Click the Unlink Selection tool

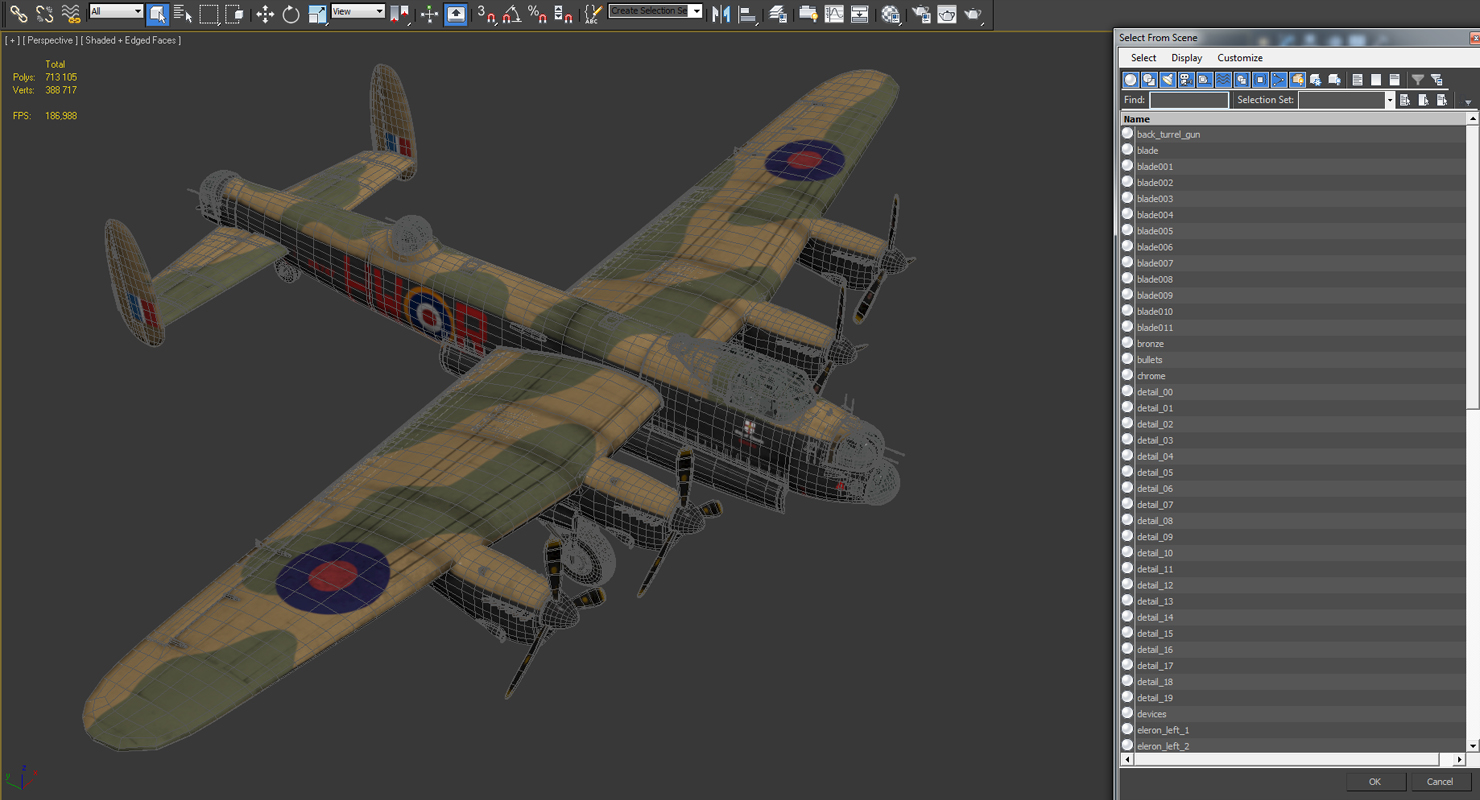(x=44, y=14)
